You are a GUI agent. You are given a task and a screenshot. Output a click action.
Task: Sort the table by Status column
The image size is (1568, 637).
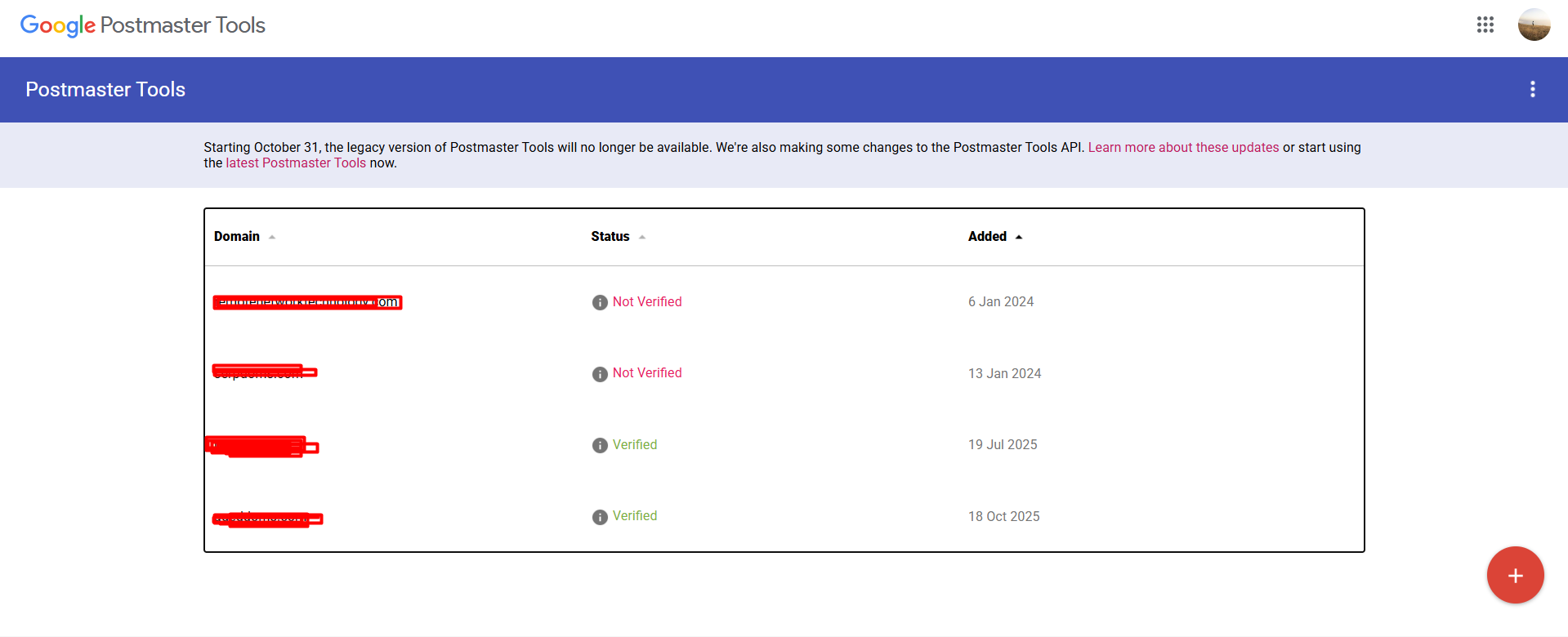tap(619, 237)
